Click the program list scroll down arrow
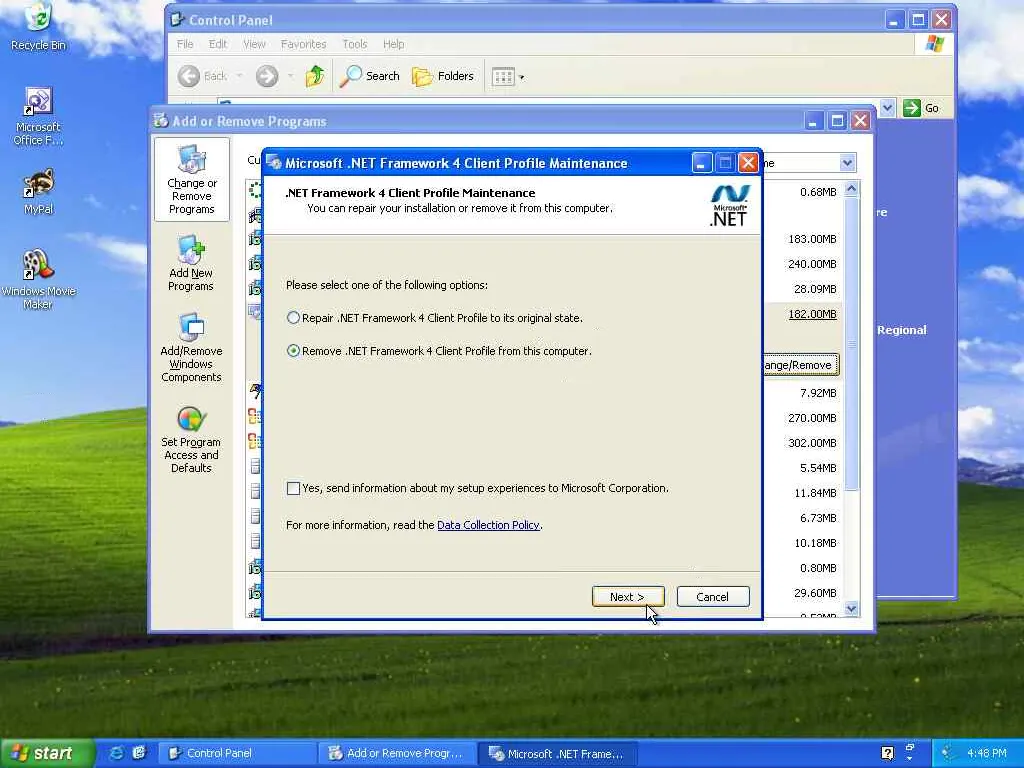This screenshot has width=1024, height=768. pos(851,609)
